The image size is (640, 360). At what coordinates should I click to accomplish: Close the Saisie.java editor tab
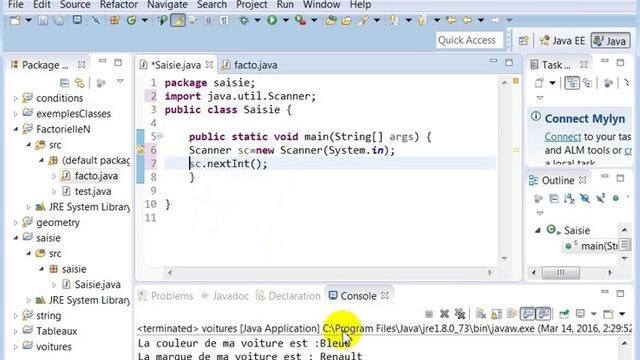pos(209,64)
